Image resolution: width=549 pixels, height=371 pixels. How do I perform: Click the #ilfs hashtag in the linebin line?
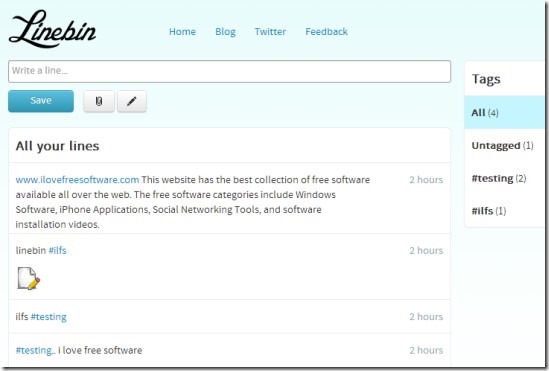57,251
